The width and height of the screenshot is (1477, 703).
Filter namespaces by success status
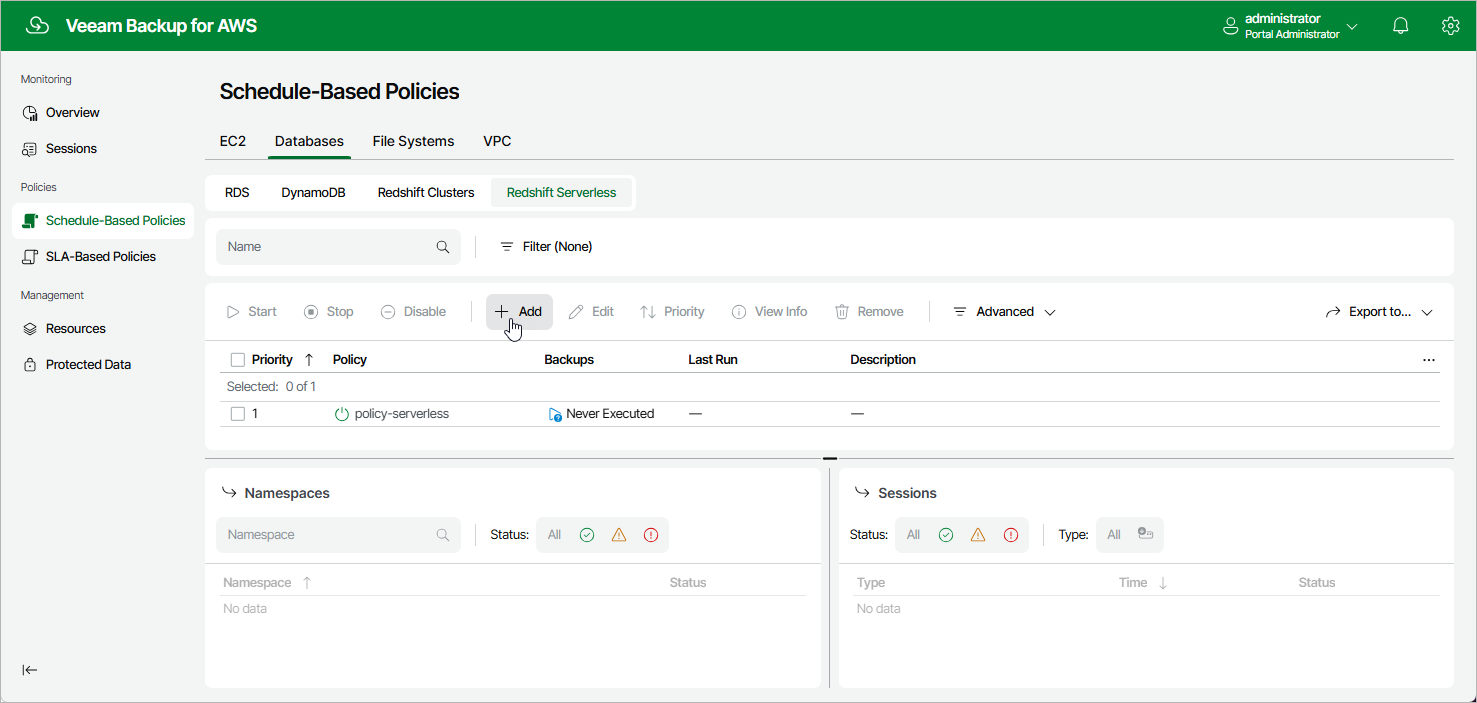click(587, 535)
